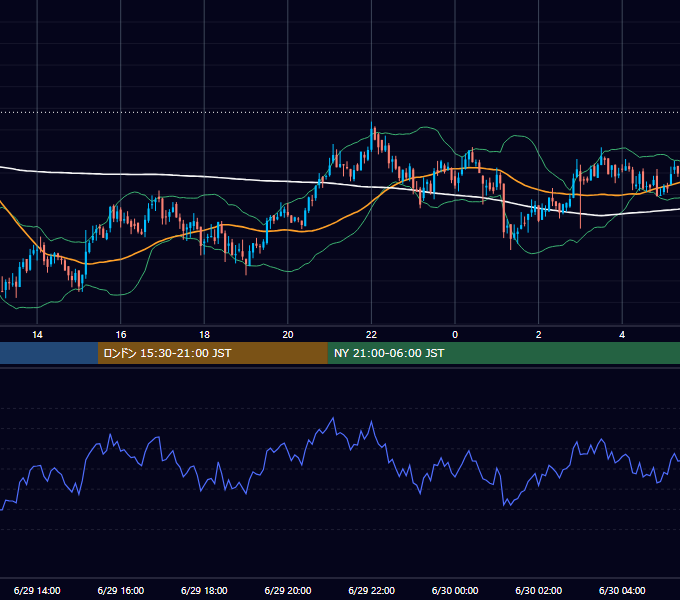Image resolution: width=680 pixels, height=600 pixels.
Task: Click the blue session bar before ロンドン
Action: 49,353
